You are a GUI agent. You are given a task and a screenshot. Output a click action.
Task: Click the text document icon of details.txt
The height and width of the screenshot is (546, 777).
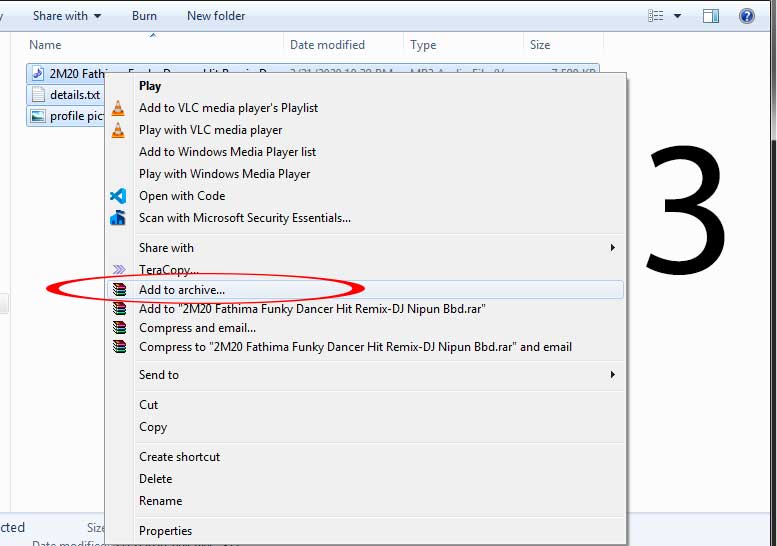(38, 95)
